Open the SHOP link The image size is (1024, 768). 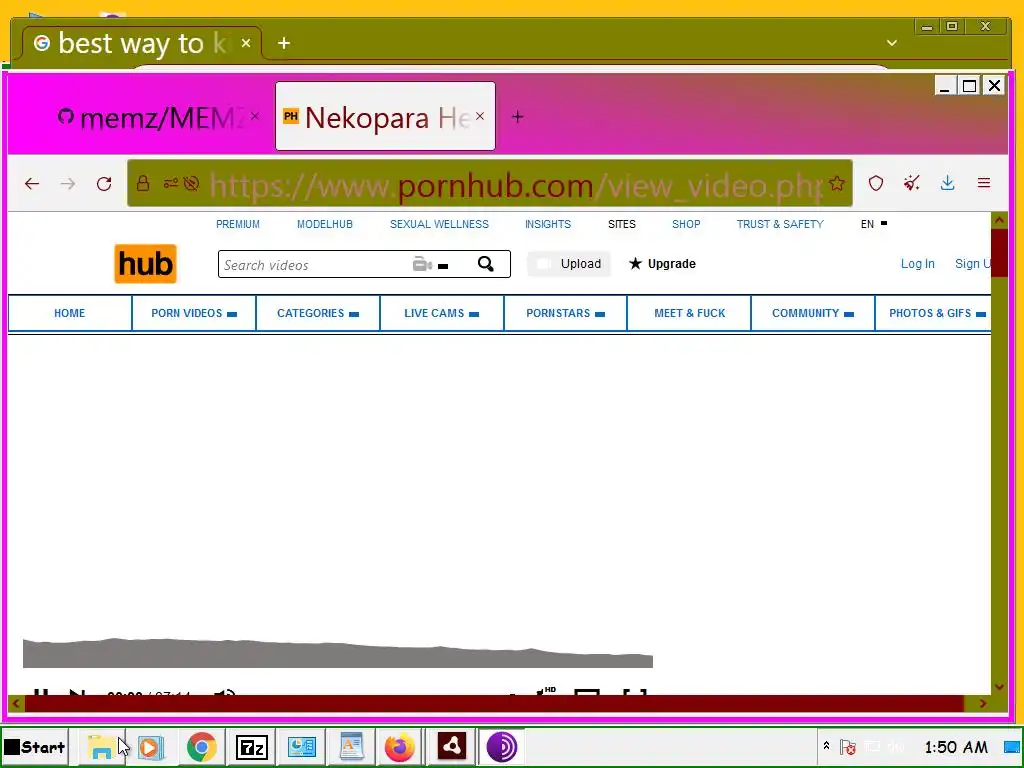(686, 224)
